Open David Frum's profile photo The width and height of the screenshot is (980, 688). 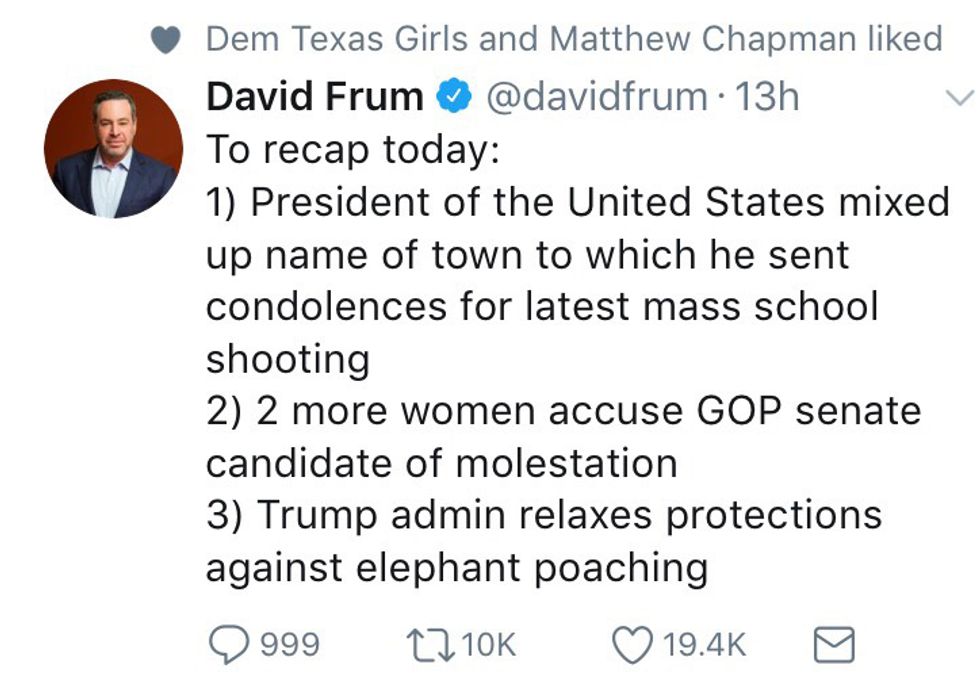coord(113,149)
